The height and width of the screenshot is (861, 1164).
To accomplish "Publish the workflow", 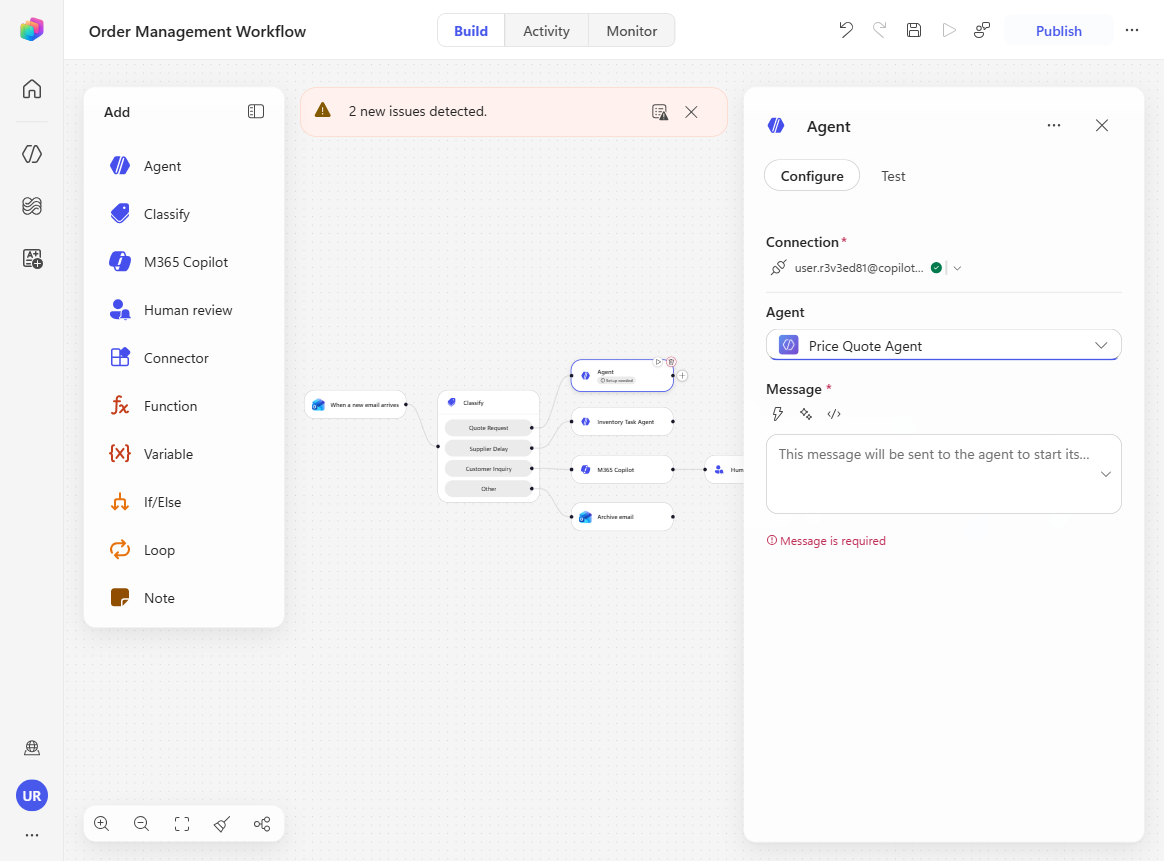I will [x=1059, y=31].
